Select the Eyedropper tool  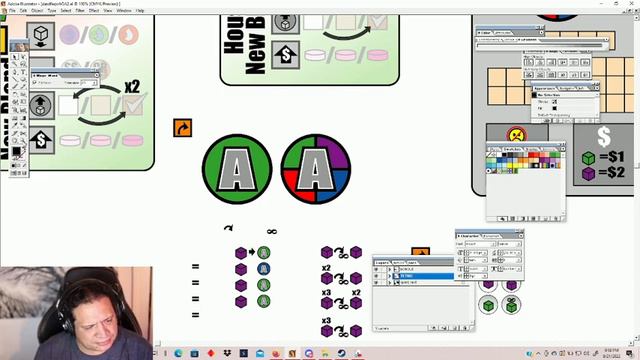pyautogui.click(x=15, y=125)
